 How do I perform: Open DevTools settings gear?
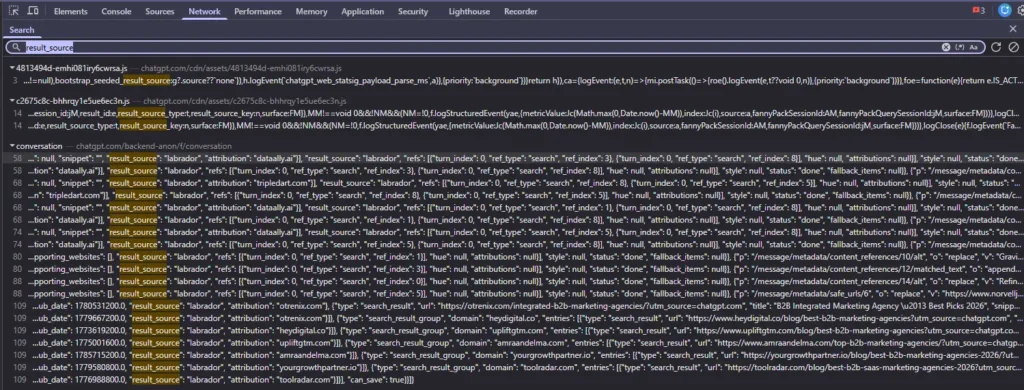coord(1021,10)
